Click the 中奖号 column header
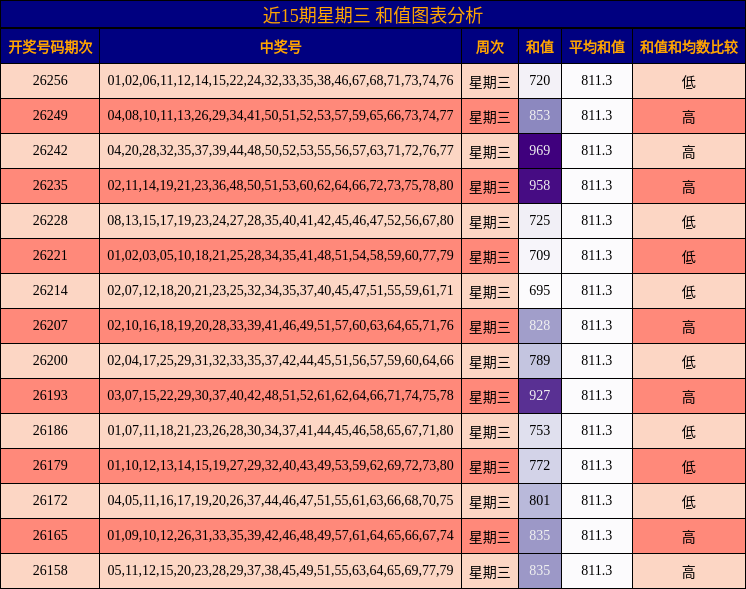The height and width of the screenshot is (589, 746). 280,47
